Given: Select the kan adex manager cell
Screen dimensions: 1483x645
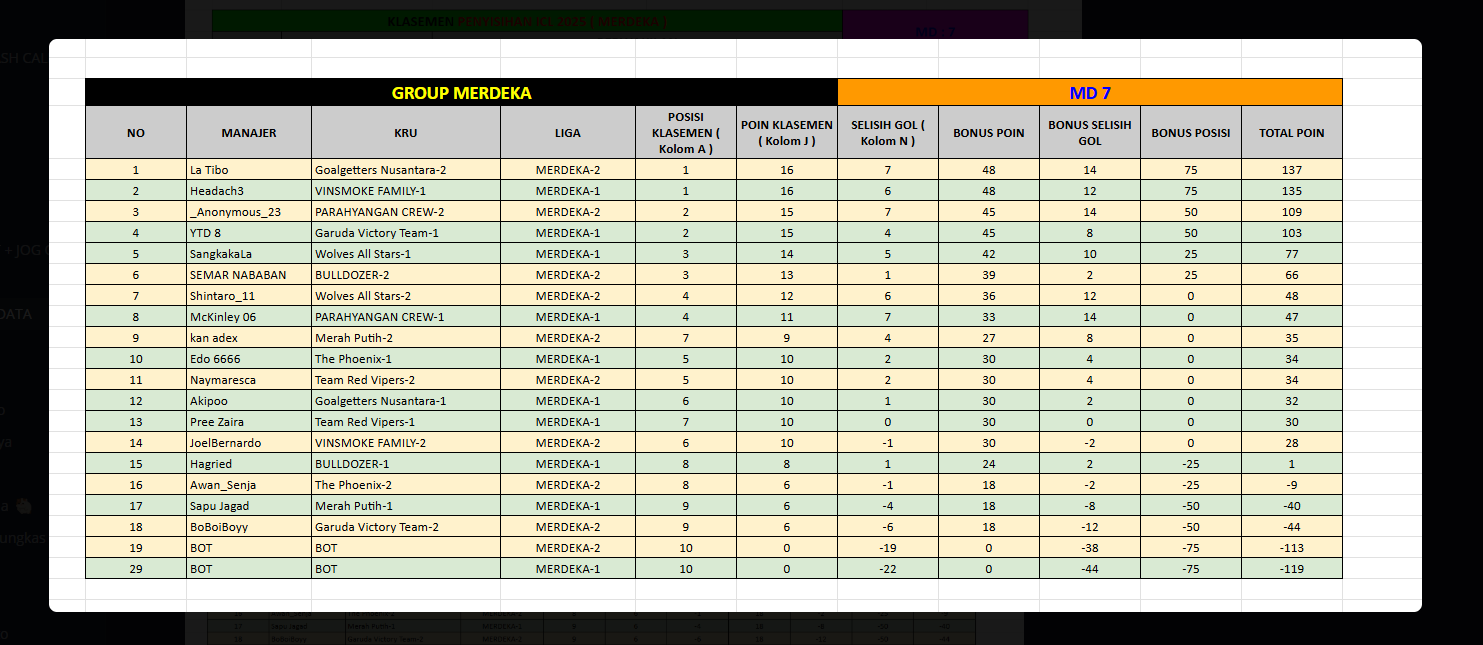Looking at the screenshot, I should point(249,338).
